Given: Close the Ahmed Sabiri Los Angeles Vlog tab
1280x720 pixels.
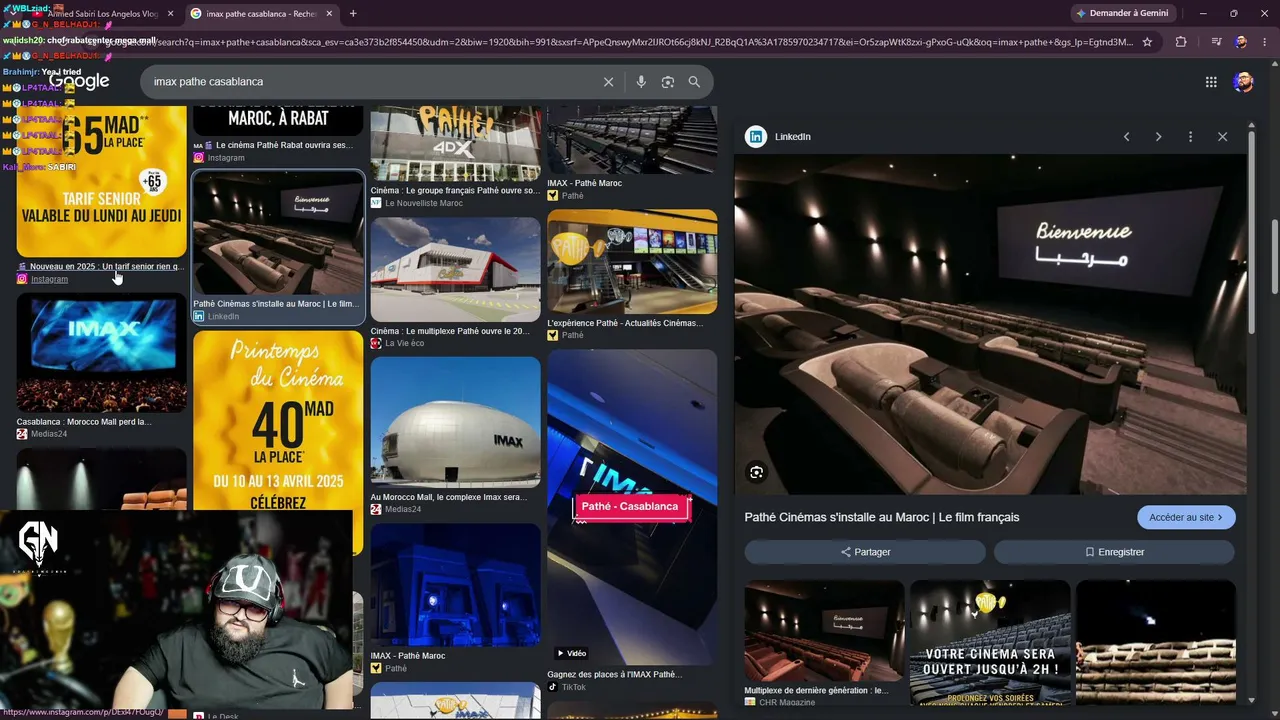Looking at the screenshot, I should pos(170,14).
